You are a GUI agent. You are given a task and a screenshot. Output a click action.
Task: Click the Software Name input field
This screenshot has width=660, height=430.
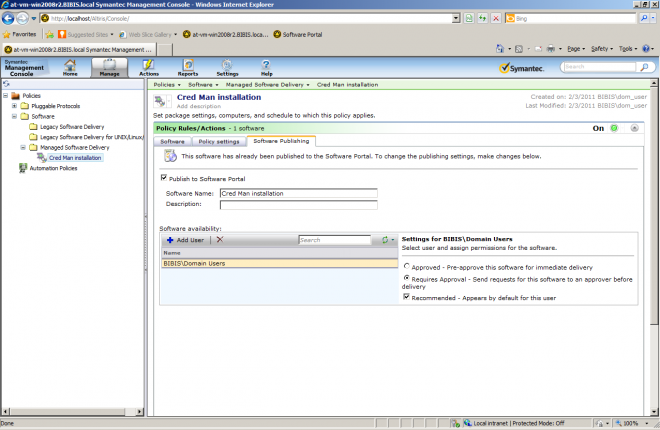pos(298,193)
